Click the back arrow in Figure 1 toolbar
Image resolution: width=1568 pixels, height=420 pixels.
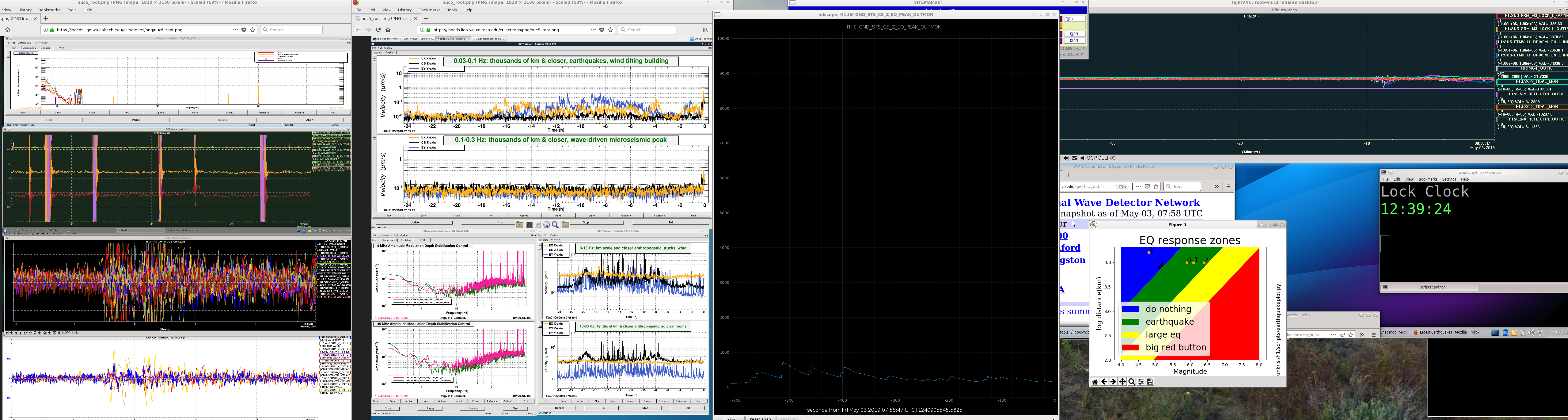[x=1104, y=382]
